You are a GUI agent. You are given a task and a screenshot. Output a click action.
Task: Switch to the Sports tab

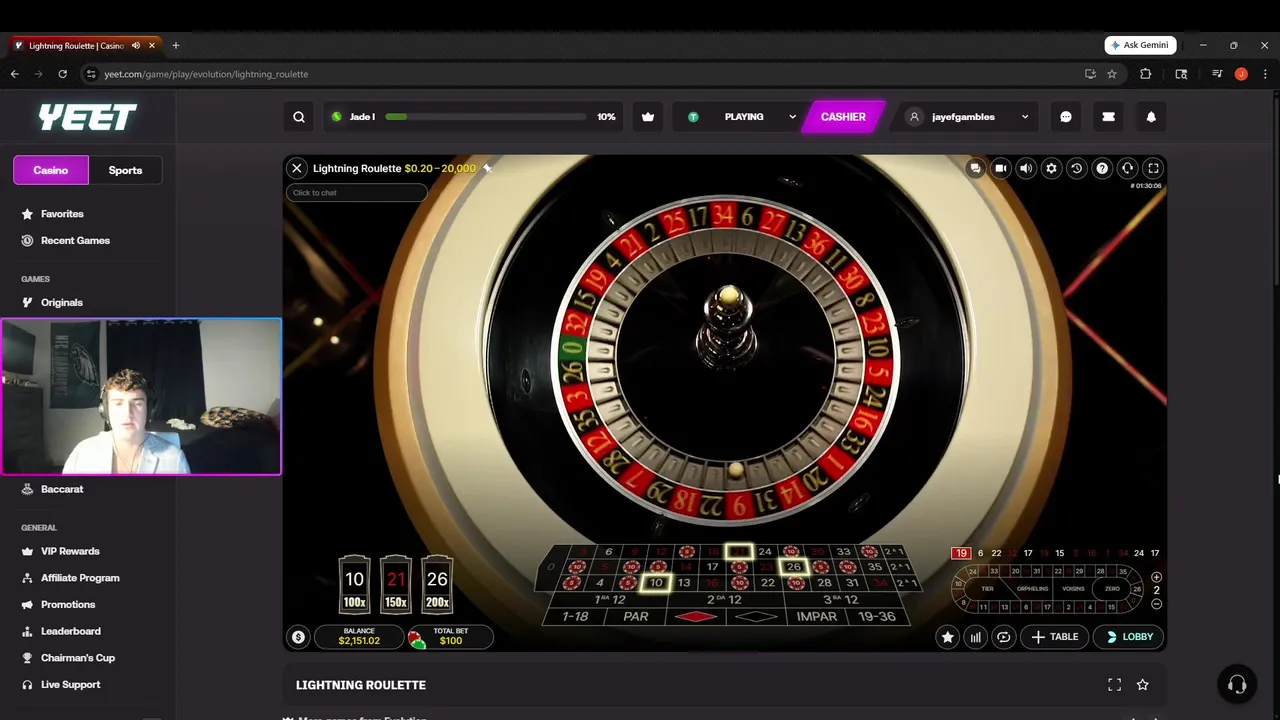tap(125, 170)
